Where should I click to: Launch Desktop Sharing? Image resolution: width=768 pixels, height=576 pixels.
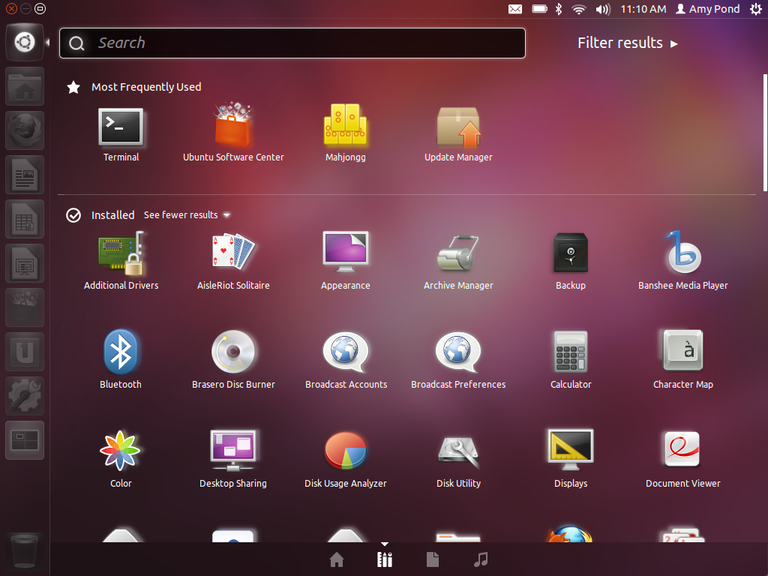233,450
